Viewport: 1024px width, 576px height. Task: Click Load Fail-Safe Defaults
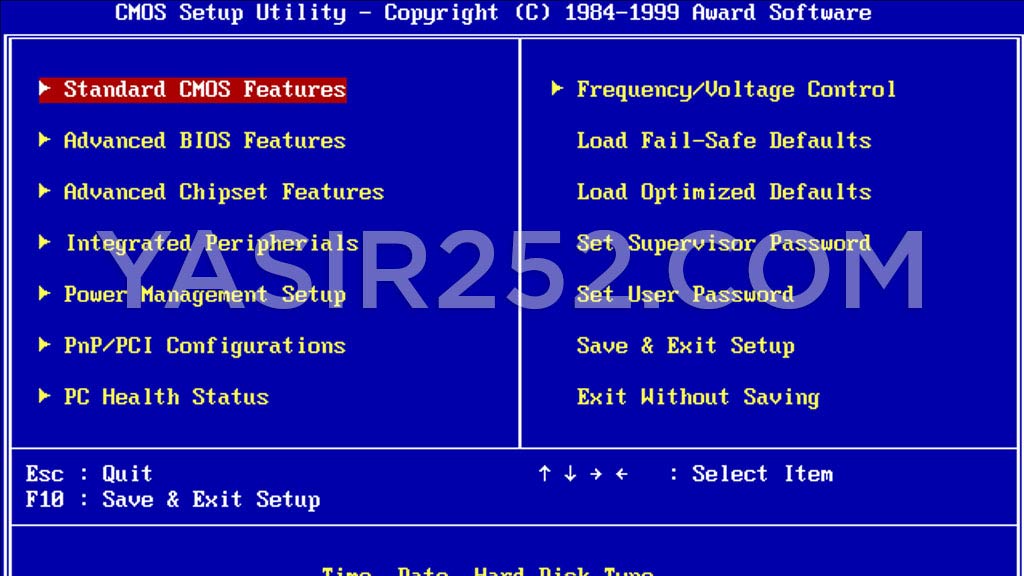(x=723, y=140)
